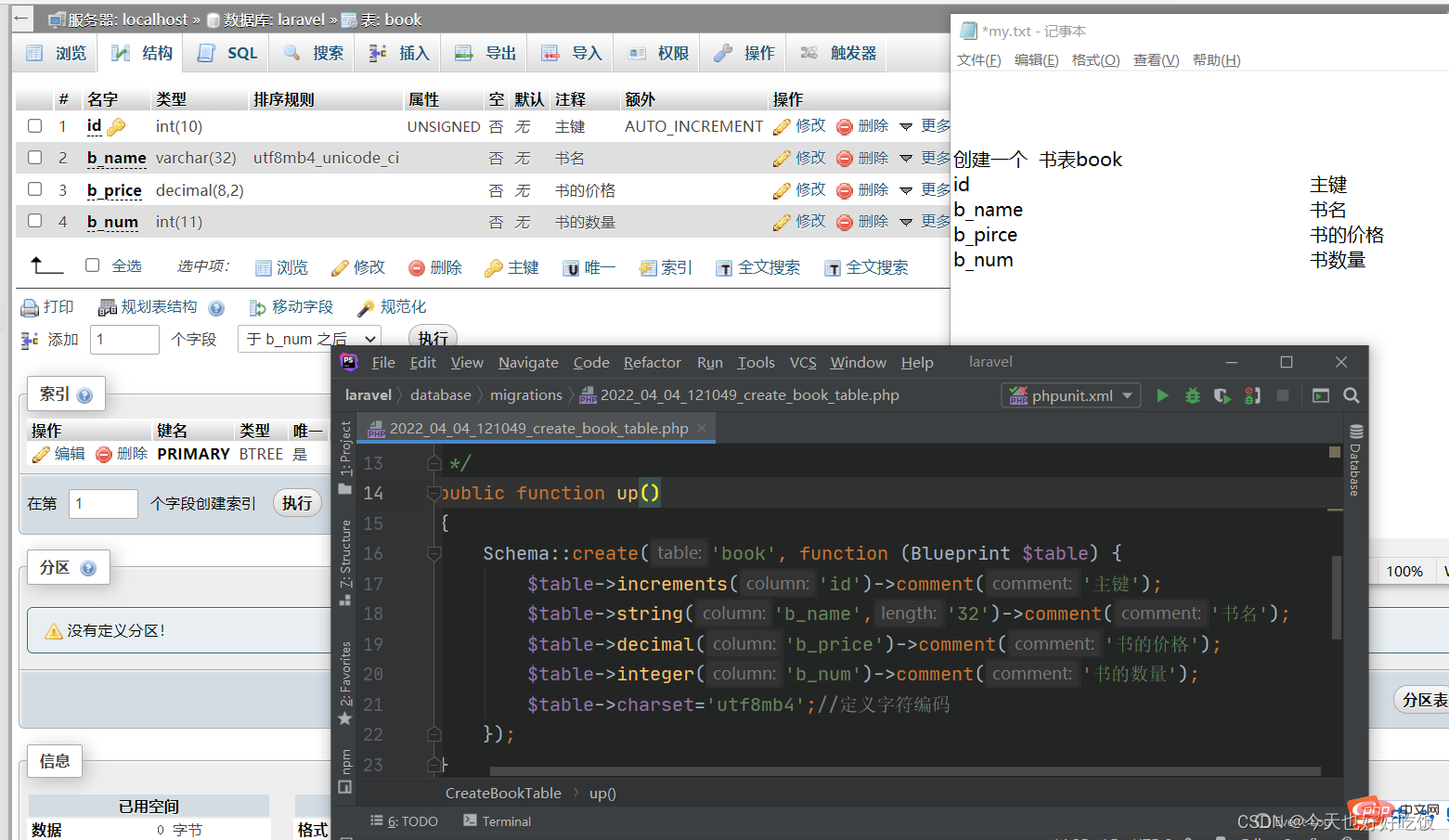The width and height of the screenshot is (1449, 840).
Task: Open the phpunit.xml run configuration dropdown
Action: point(1071,395)
